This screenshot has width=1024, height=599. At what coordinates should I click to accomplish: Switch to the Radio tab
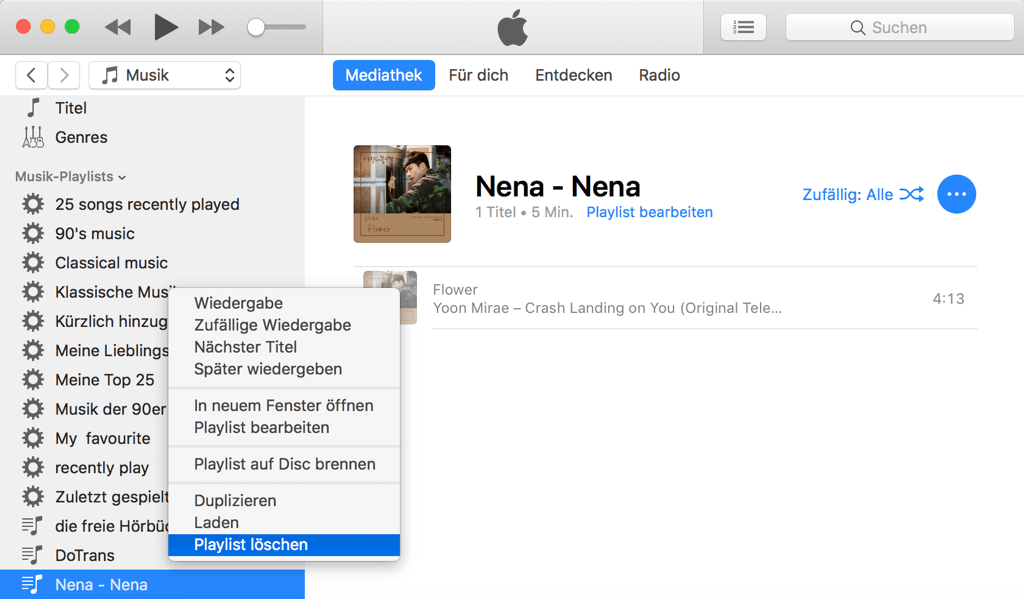[x=659, y=75]
